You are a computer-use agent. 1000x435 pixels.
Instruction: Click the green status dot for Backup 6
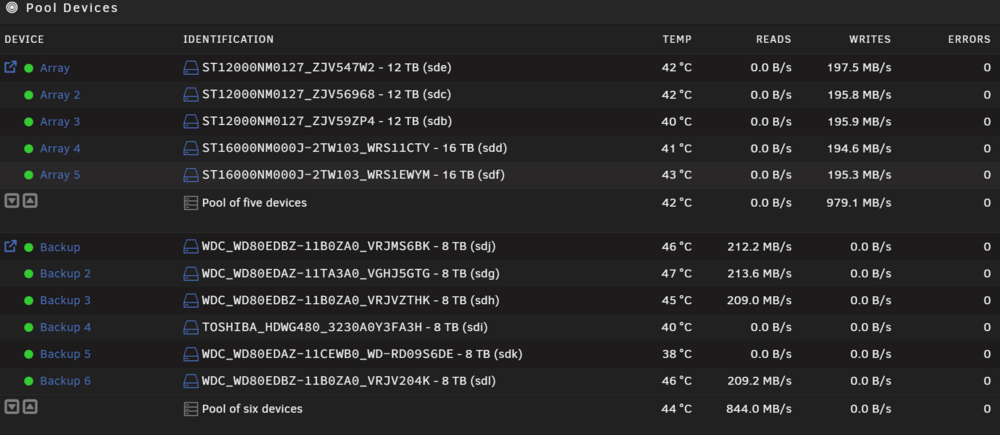click(x=29, y=381)
